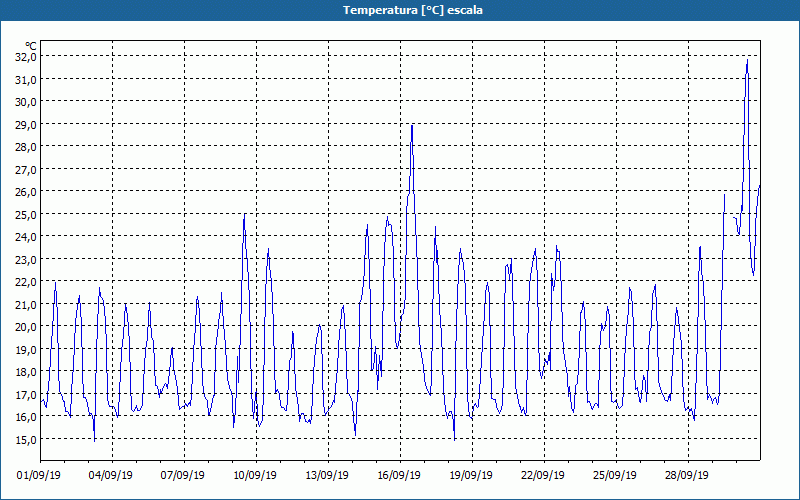Select the 29,0 axis value
Viewport: 800px width, 500px height.
[x=26, y=124]
